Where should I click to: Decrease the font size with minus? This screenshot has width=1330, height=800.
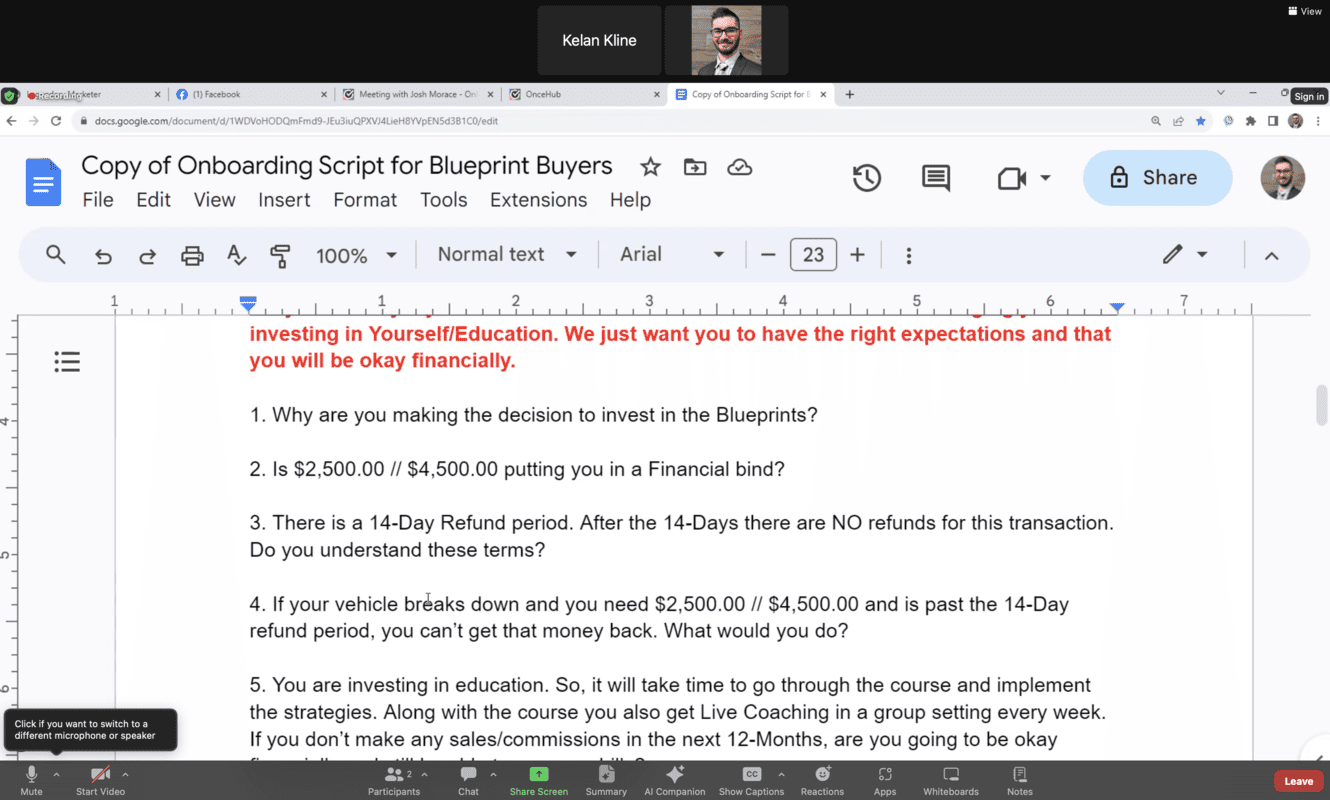coord(768,255)
